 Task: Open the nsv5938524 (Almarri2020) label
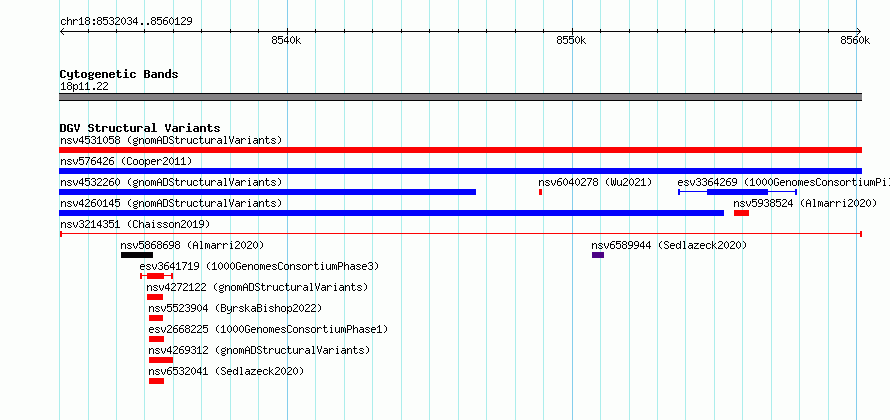tap(805, 203)
